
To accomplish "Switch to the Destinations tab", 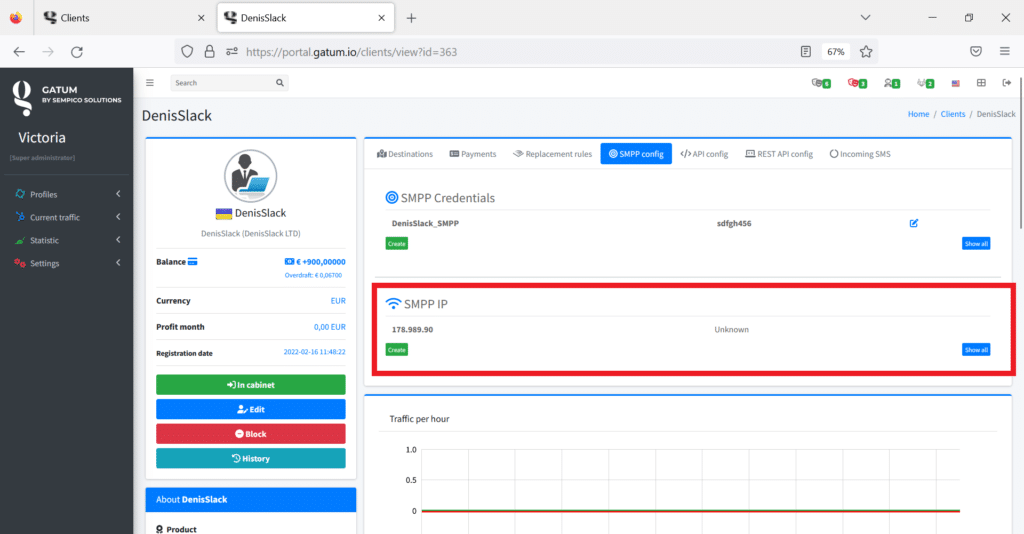I will [405, 154].
